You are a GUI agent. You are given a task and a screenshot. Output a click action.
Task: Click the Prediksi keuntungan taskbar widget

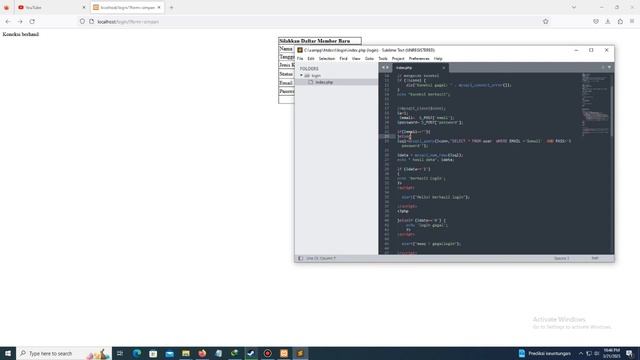point(544,353)
